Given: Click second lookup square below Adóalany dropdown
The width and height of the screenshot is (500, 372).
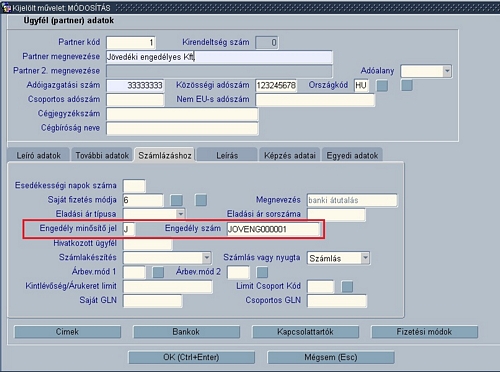Looking at the screenshot, I should 407,85.
